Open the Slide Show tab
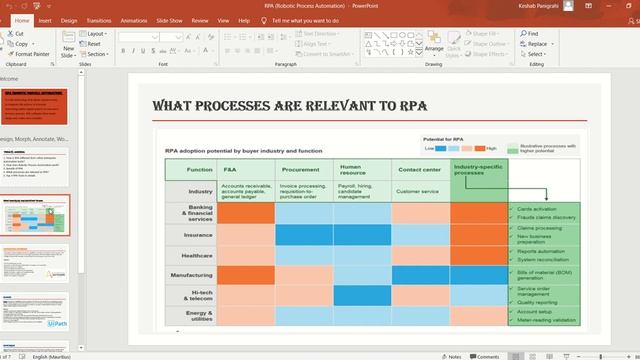 169,20
